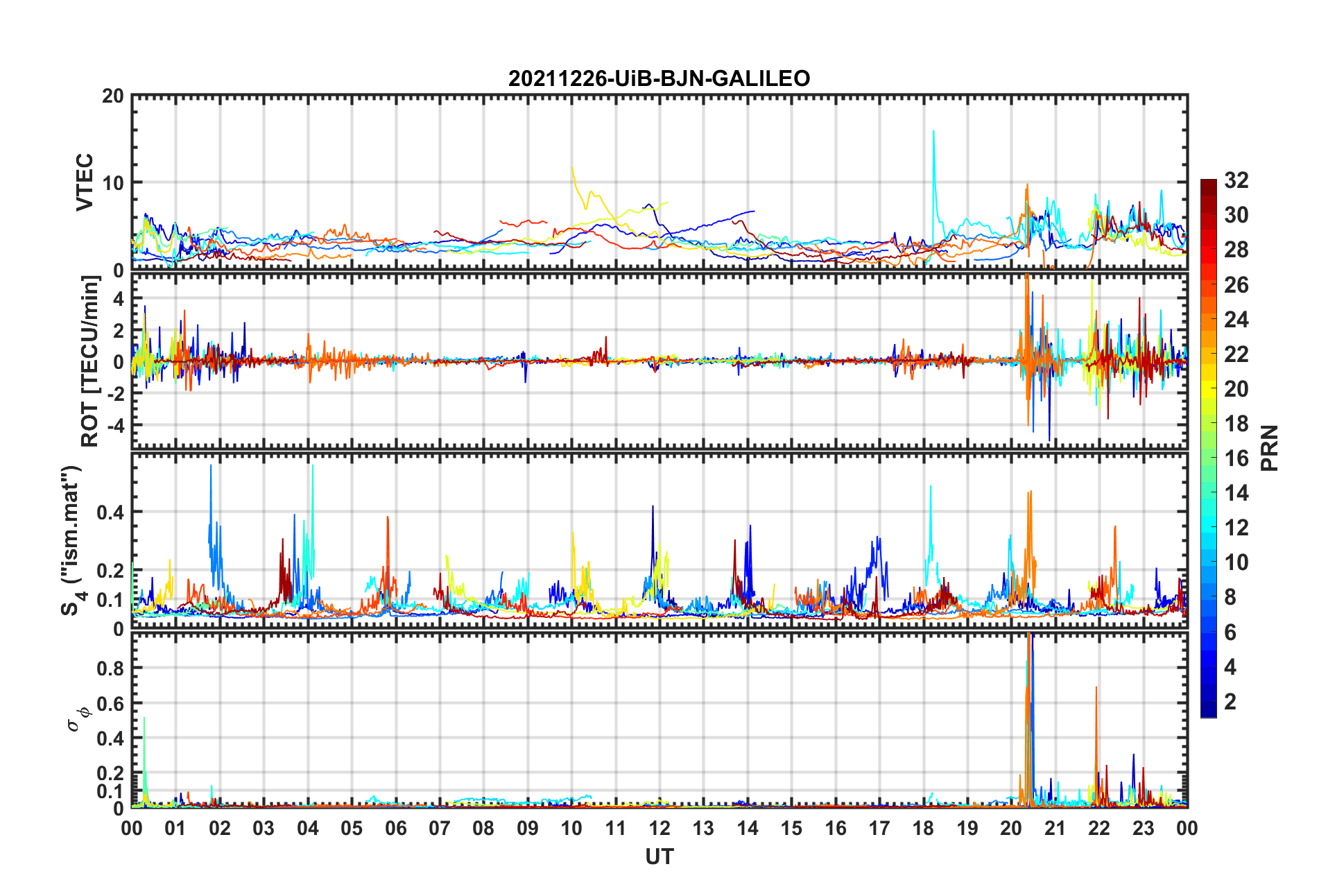This screenshot has height=896, width=1319.
Task: Select colorbar tick label 8
Action: point(1230,596)
